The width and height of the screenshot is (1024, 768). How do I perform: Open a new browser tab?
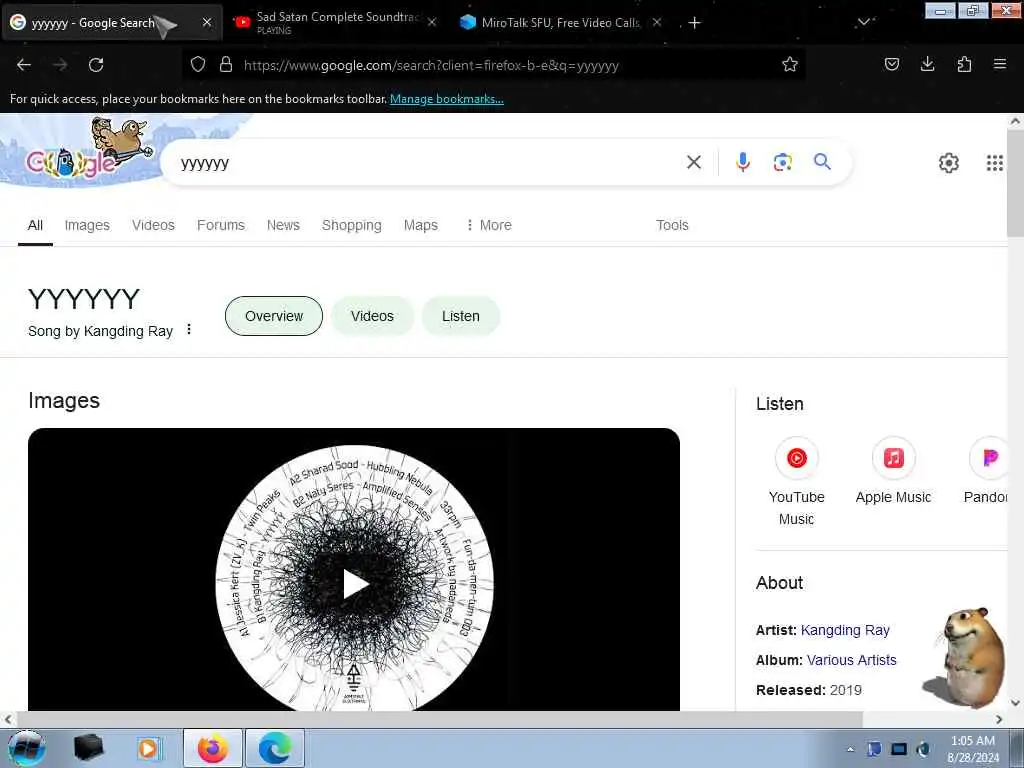(694, 23)
